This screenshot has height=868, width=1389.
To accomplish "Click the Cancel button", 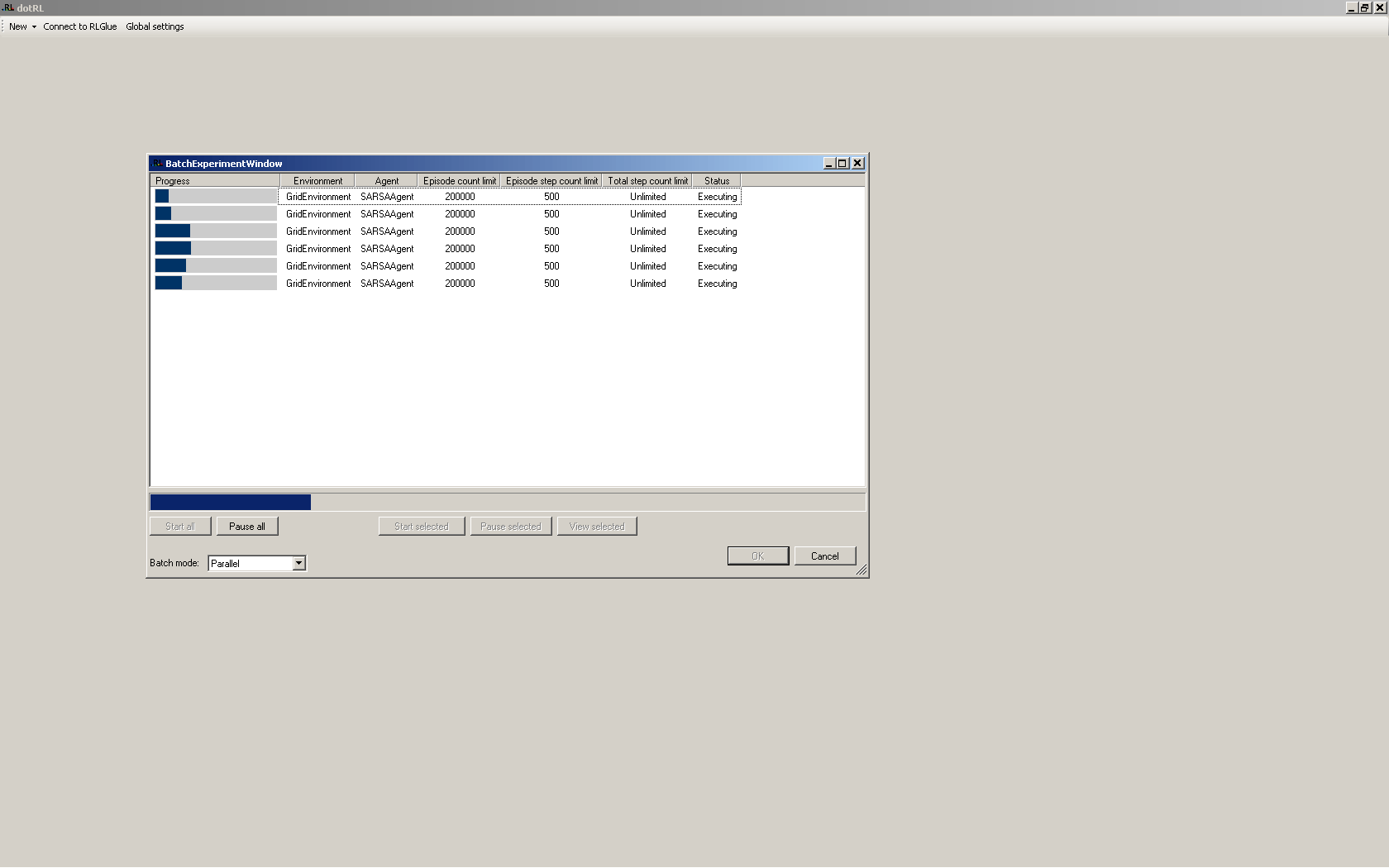I will 824,556.
